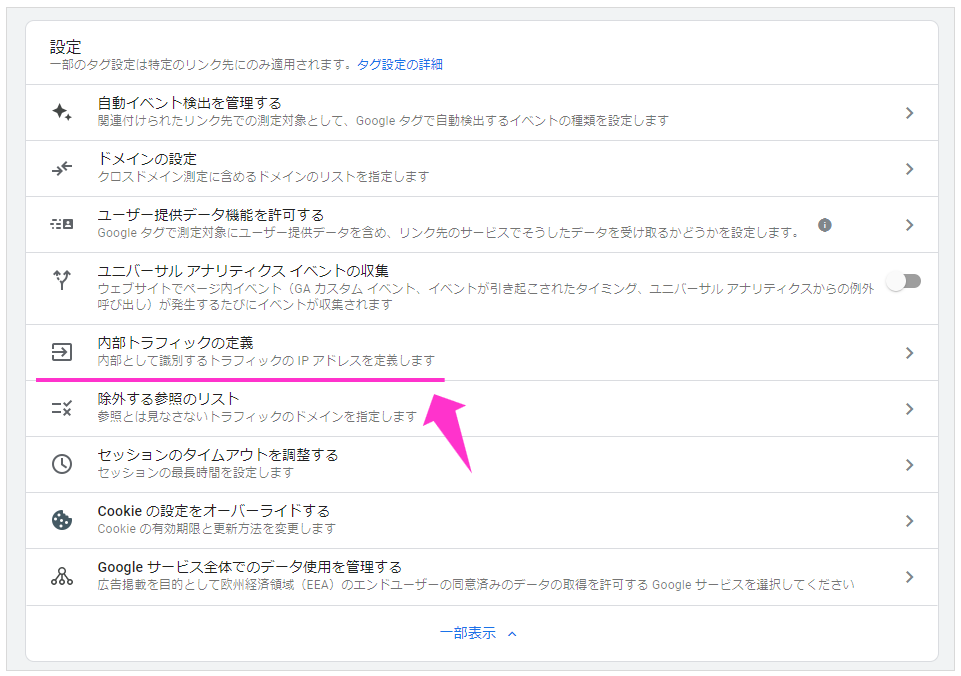Select セッションのタイムアウトを調整する title
The height and width of the screenshot is (676, 961).
(x=218, y=455)
